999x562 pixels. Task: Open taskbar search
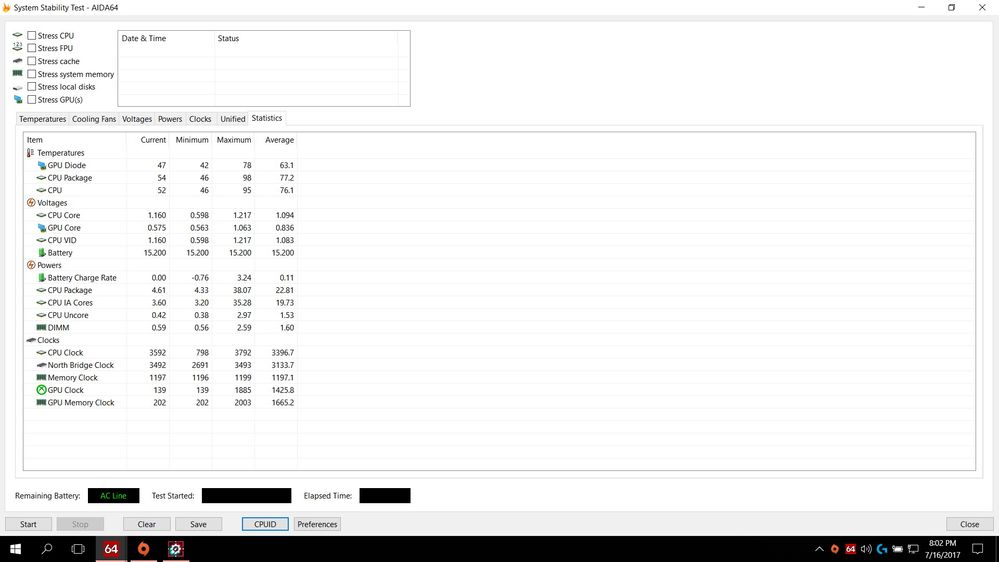(x=47, y=549)
